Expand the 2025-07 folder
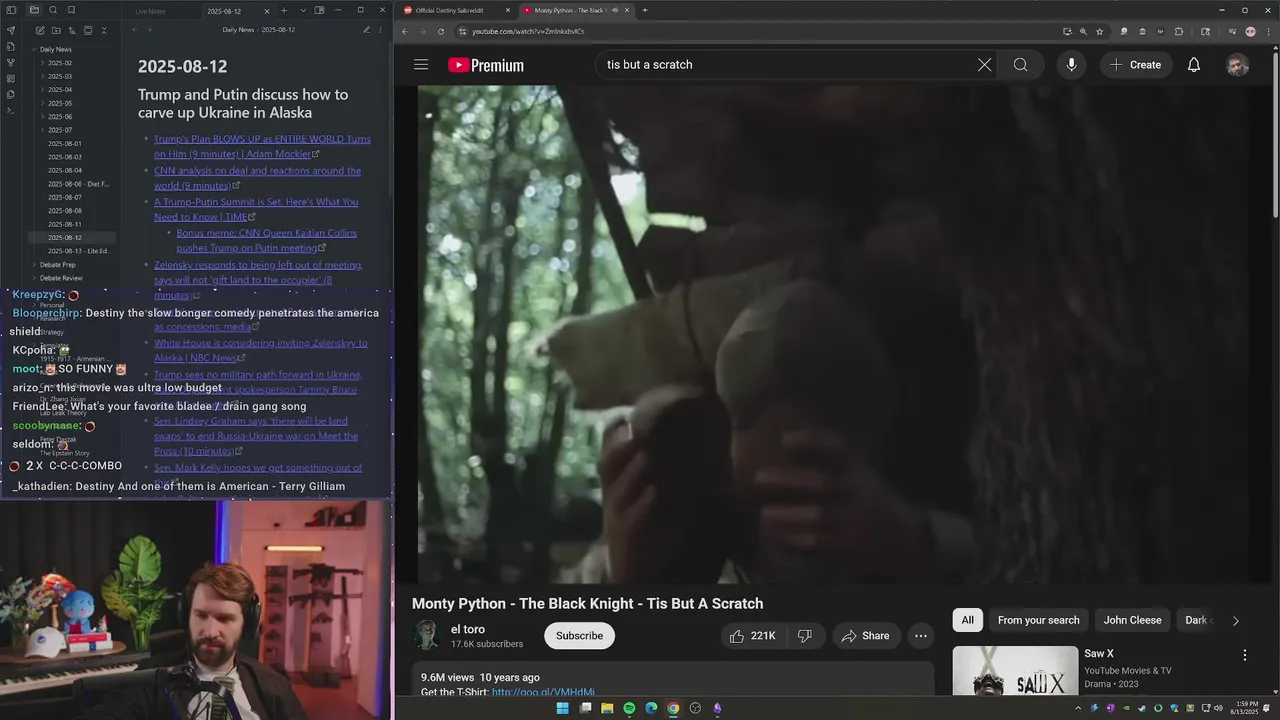The image size is (1280, 720). coord(60,130)
